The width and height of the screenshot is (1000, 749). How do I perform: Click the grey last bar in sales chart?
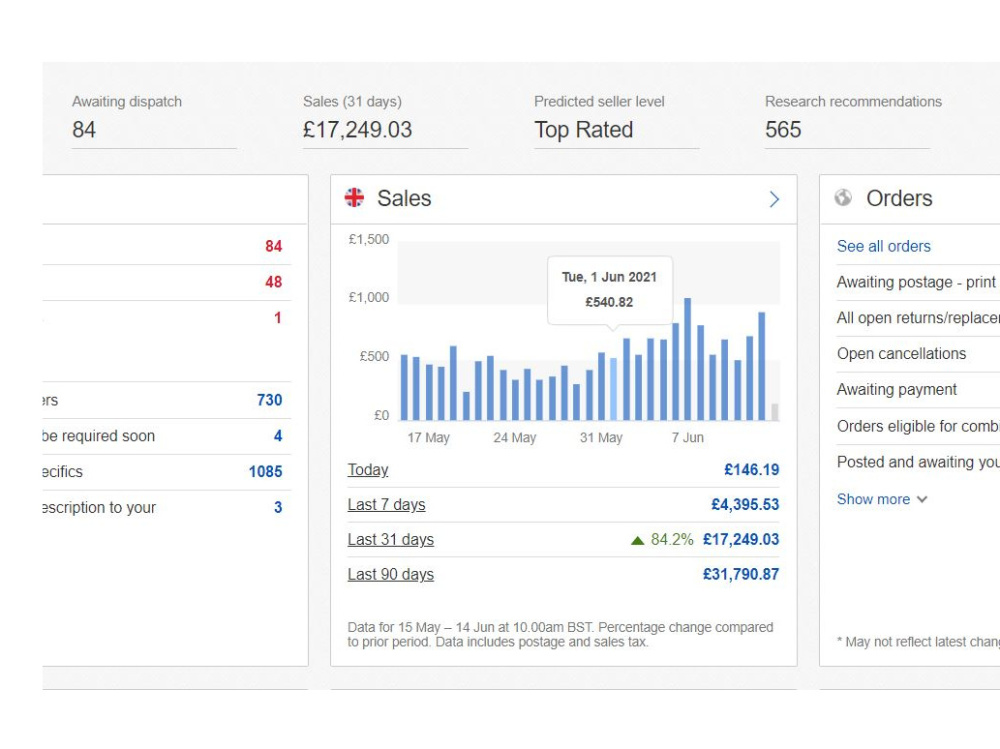click(x=775, y=412)
